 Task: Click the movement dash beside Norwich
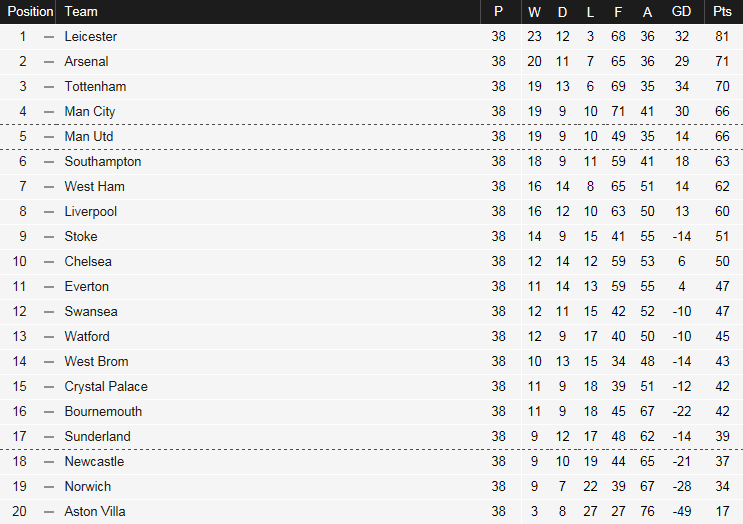[49, 486]
